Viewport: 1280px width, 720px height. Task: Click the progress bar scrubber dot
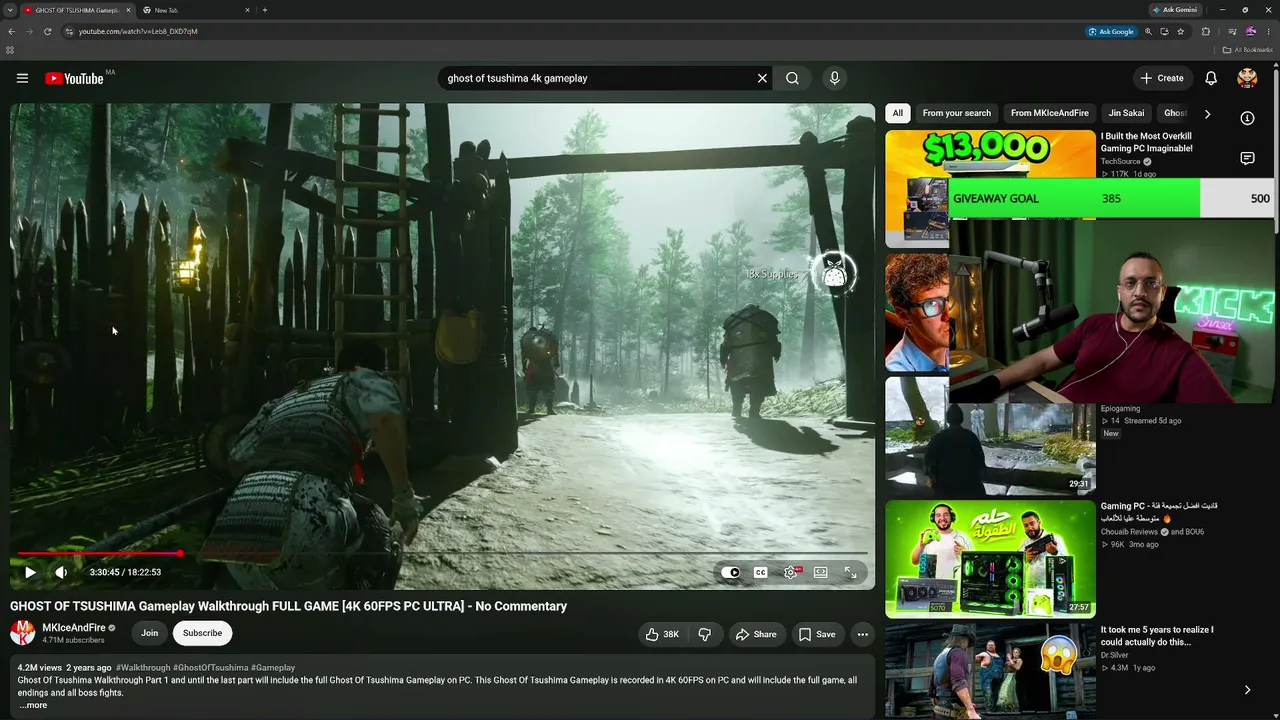coord(181,553)
